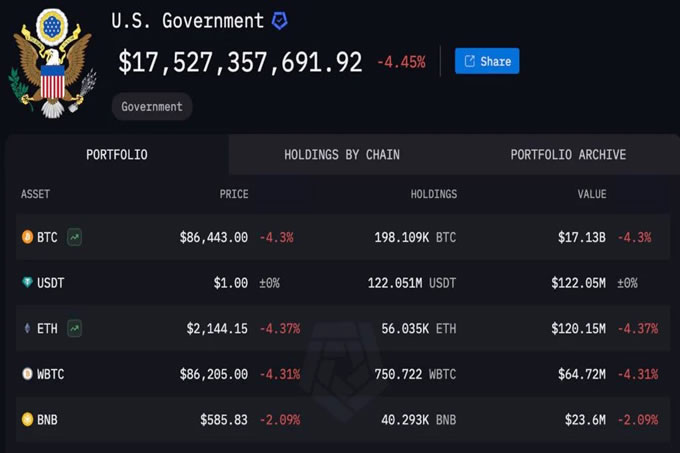The height and width of the screenshot is (453, 680).
Task: Sort by the Holdings column header
Action: click(433, 194)
